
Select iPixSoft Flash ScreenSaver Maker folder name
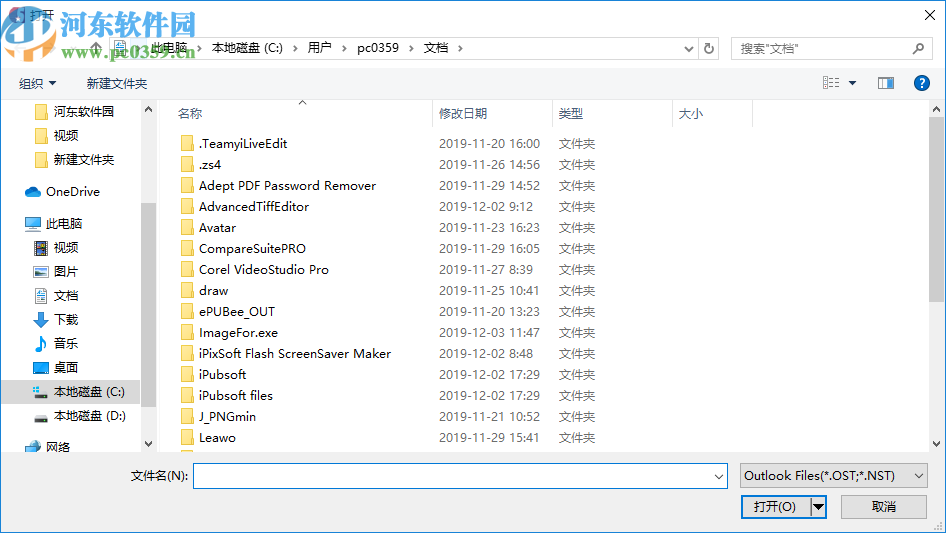pyautogui.click(x=295, y=354)
